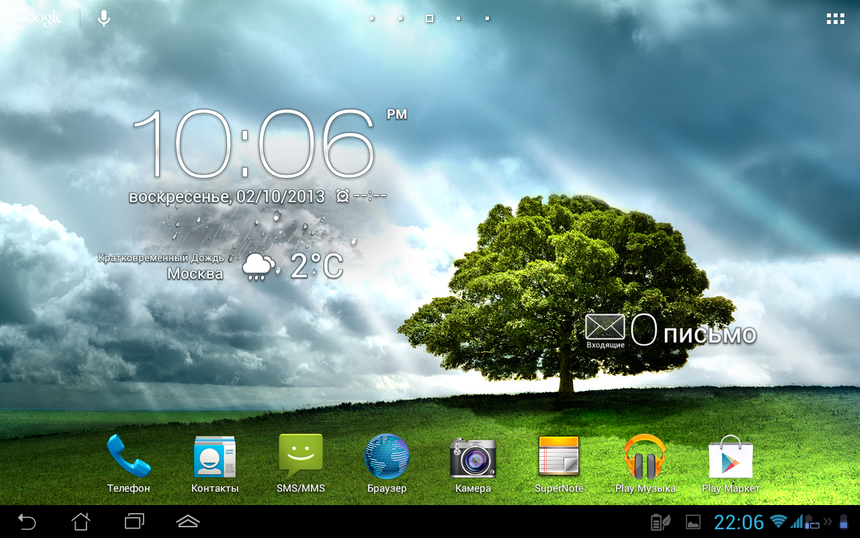Select the current center page indicator
This screenshot has height=538, width=860.
pyautogui.click(x=429, y=19)
